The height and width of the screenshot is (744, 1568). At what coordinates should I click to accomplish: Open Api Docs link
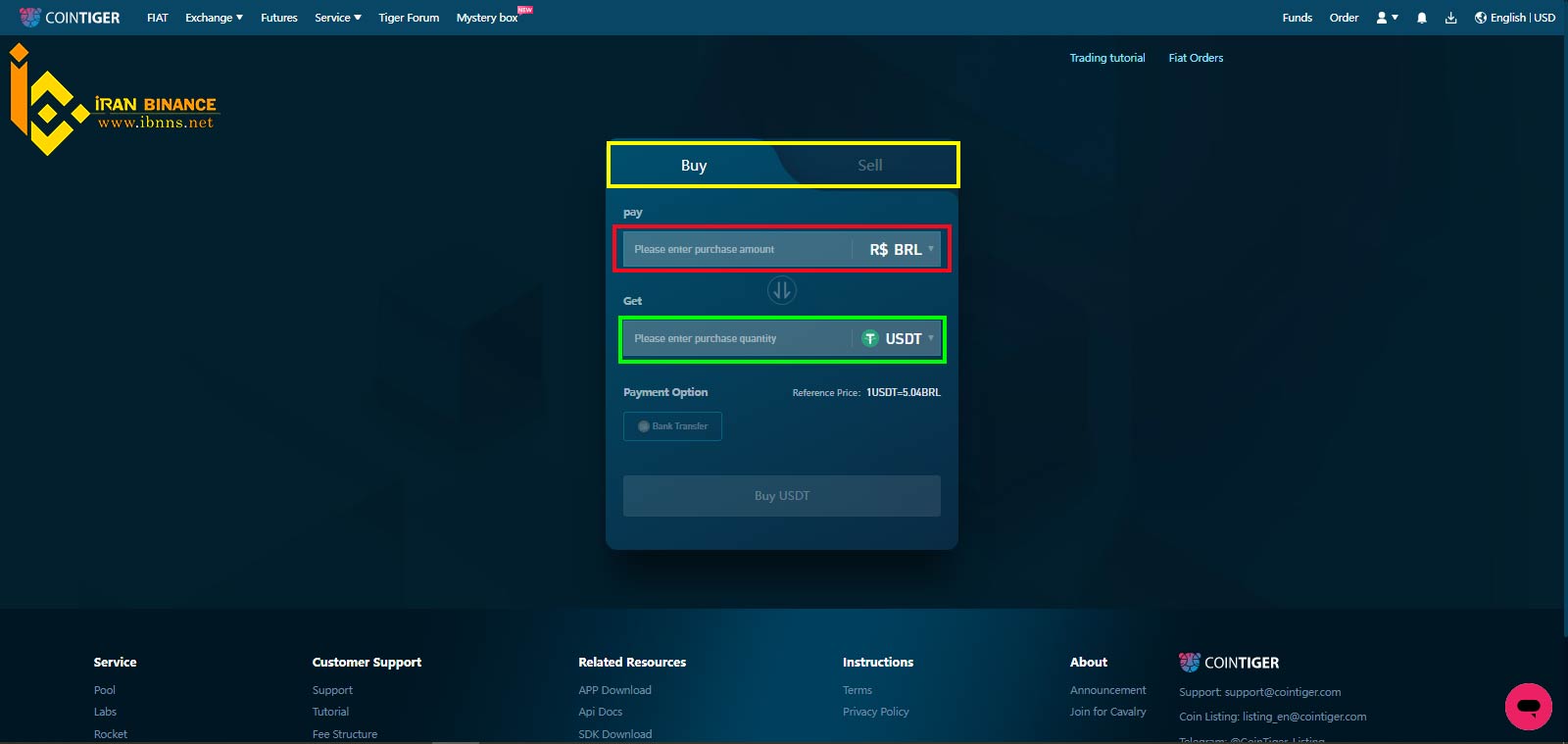tap(600, 712)
